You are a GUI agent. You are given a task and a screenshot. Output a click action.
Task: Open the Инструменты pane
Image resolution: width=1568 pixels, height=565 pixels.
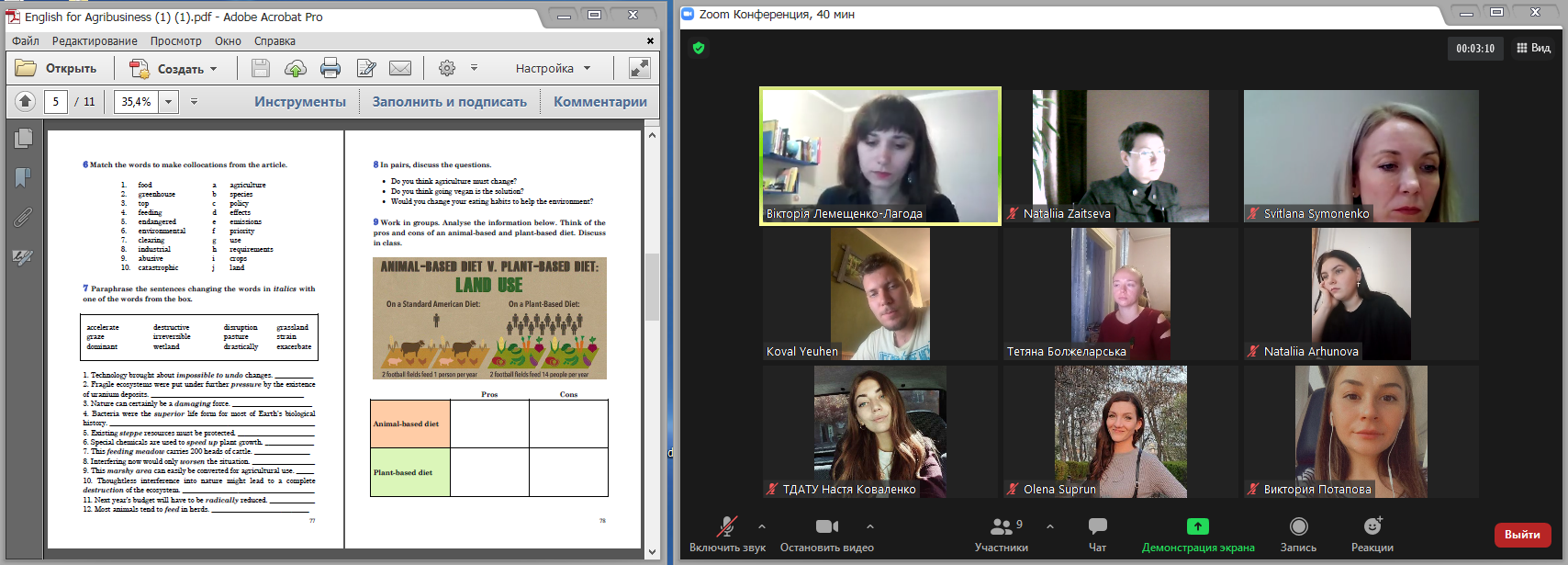coord(300,102)
